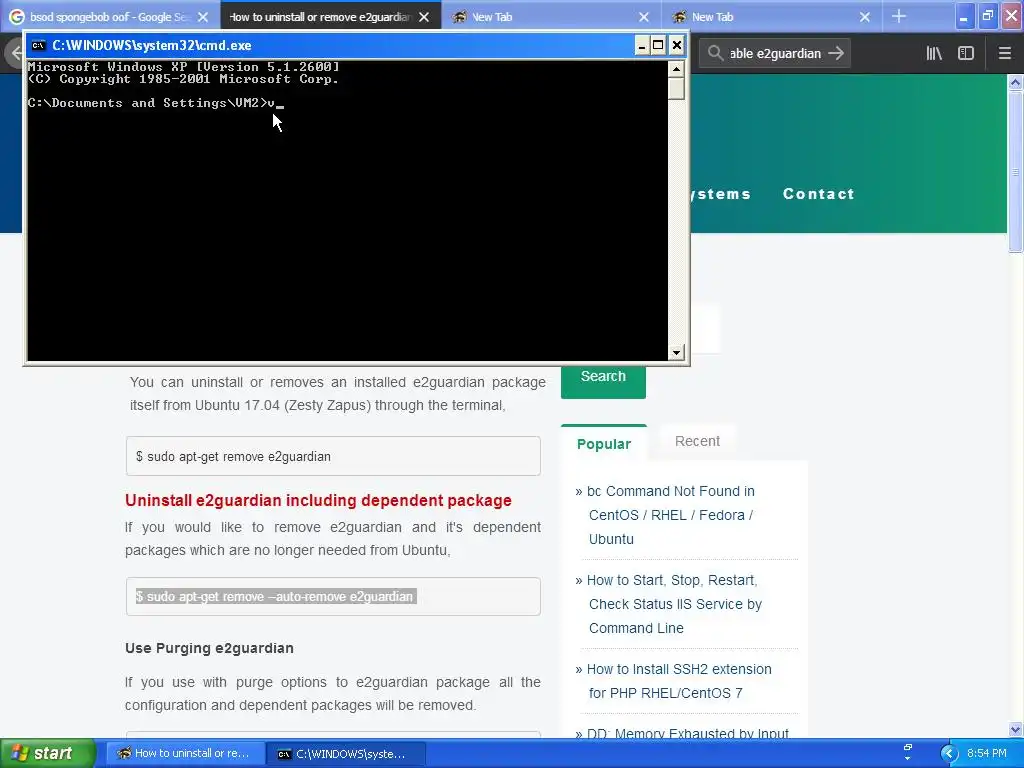Open the Firefox hamburger menu
1024x768 pixels.
coord(1005,54)
